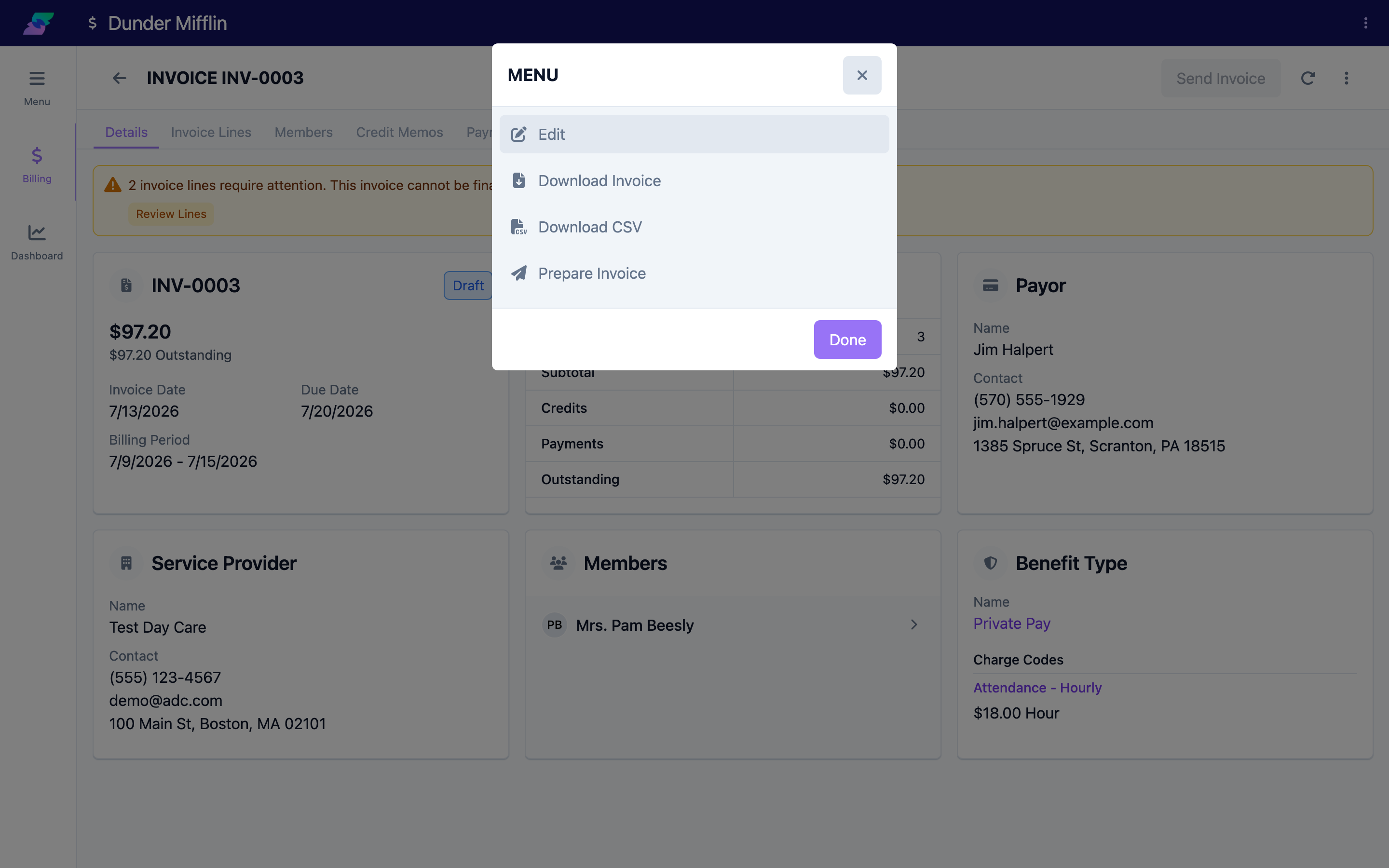The width and height of the screenshot is (1389, 868).
Task: Click the Payor name Jim Halpert
Action: (1013, 350)
